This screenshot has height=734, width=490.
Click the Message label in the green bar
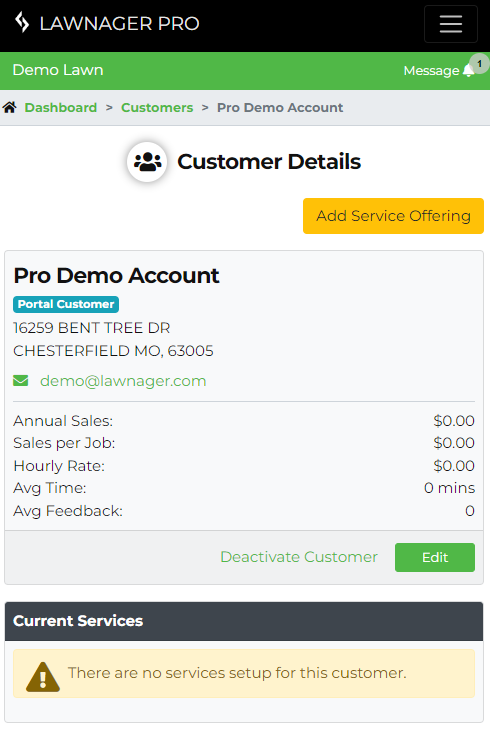click(431, 71)
